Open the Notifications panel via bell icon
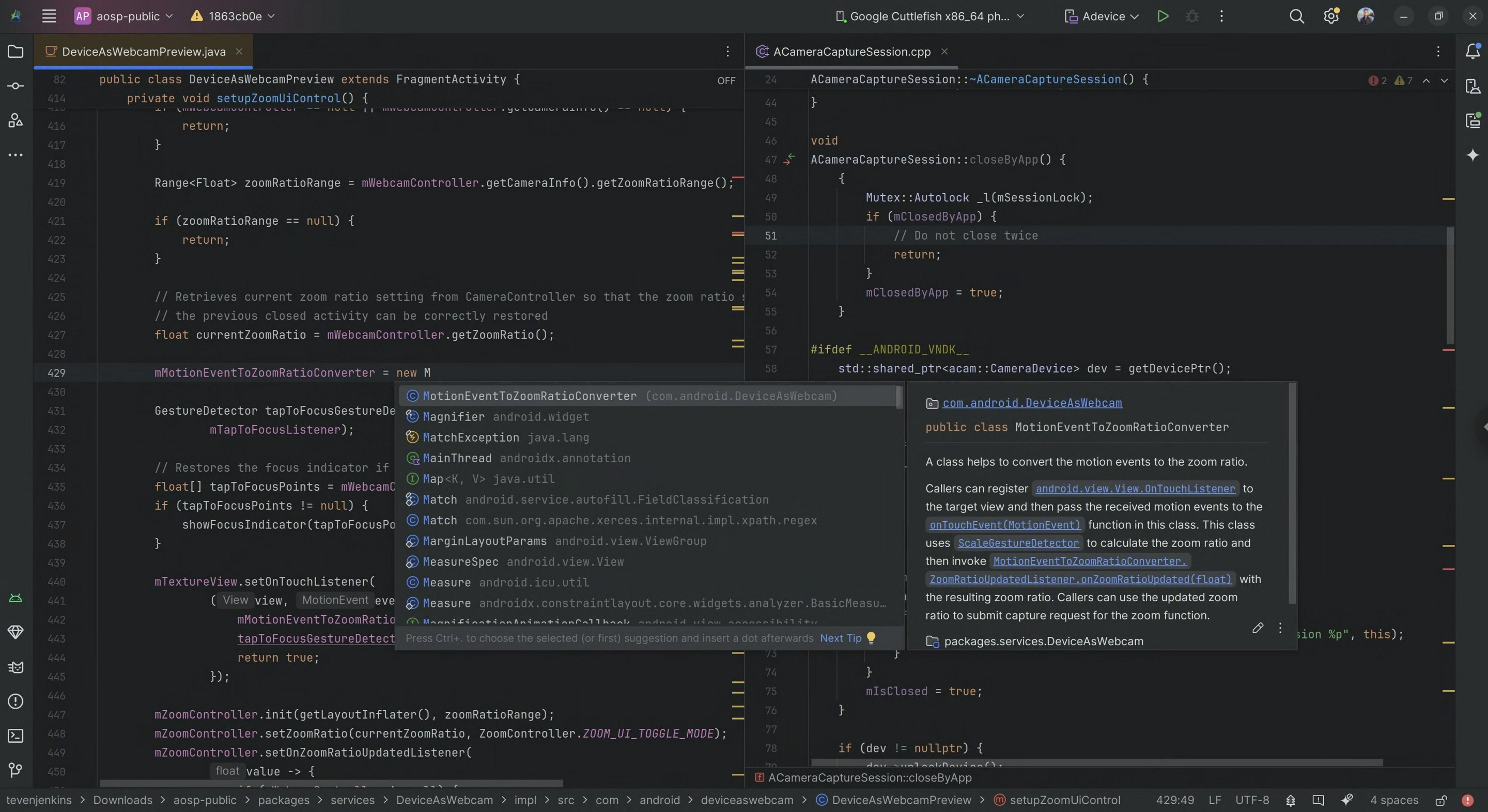This screenshot has width=1488, height=812. coord(1473,52)
